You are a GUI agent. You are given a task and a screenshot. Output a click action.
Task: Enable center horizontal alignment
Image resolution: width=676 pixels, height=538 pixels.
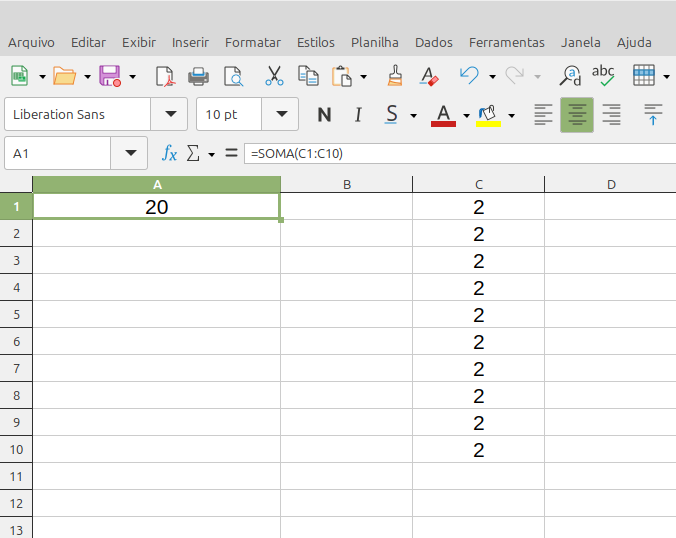coord(577,115)
